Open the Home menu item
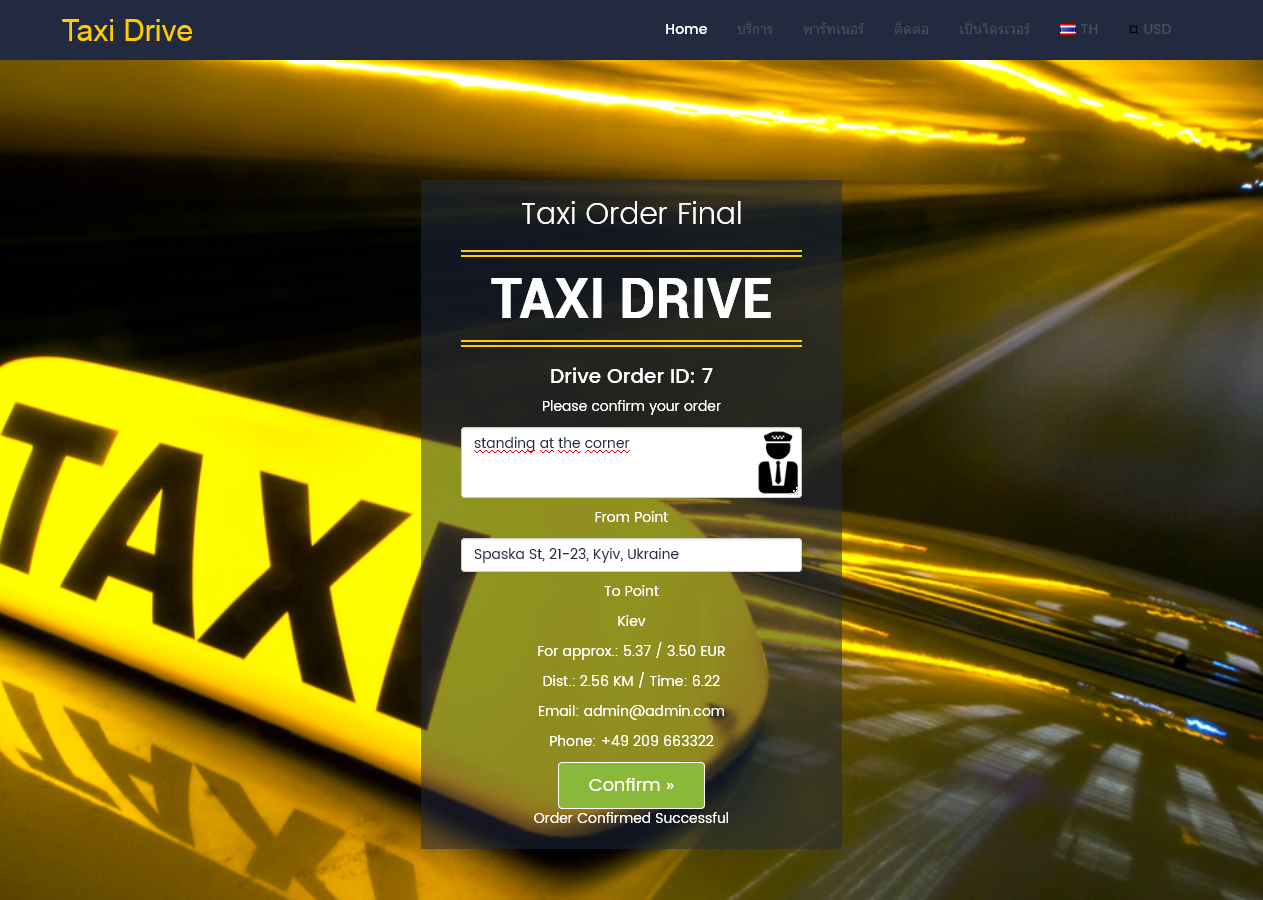Image resolution: width=1263 pixels, height=900 pixels. 686,29
